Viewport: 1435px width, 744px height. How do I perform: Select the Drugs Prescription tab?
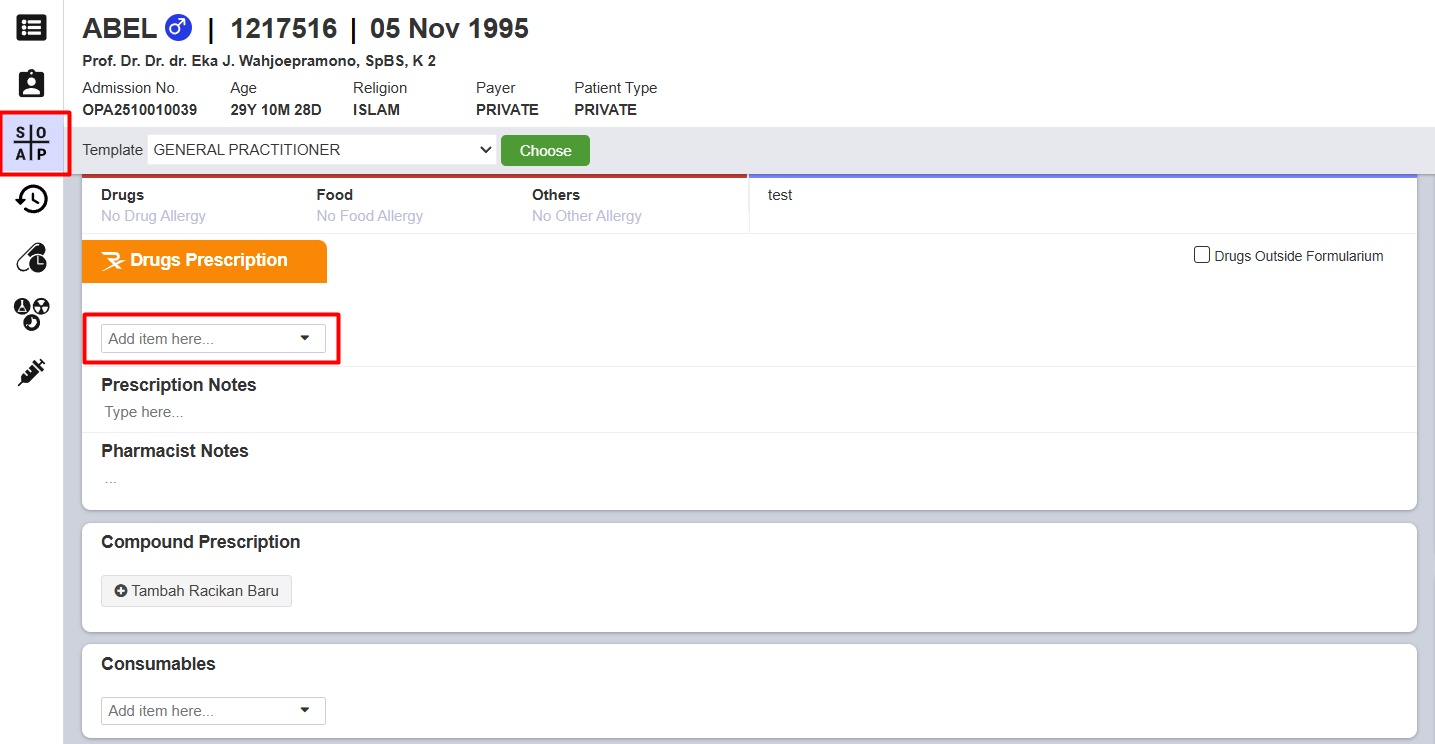click(x=204, y=261)
